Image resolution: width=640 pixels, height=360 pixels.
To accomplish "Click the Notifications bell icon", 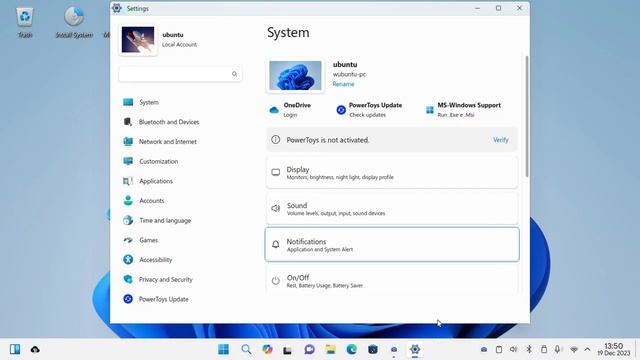I will pos(276,244).
